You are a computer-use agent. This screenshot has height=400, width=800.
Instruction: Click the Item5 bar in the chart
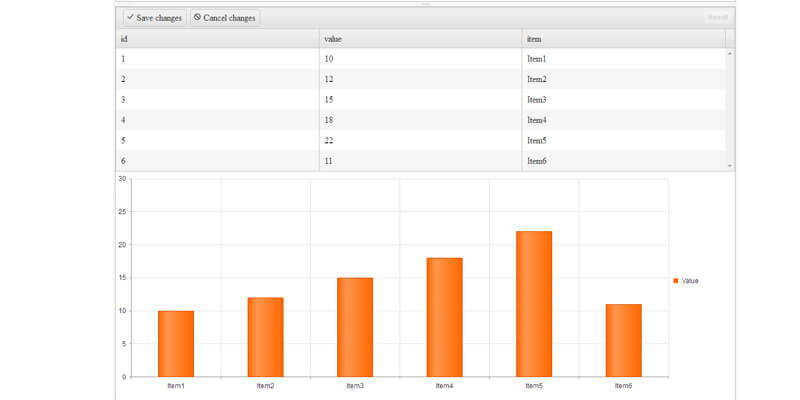tap(534, 304)
